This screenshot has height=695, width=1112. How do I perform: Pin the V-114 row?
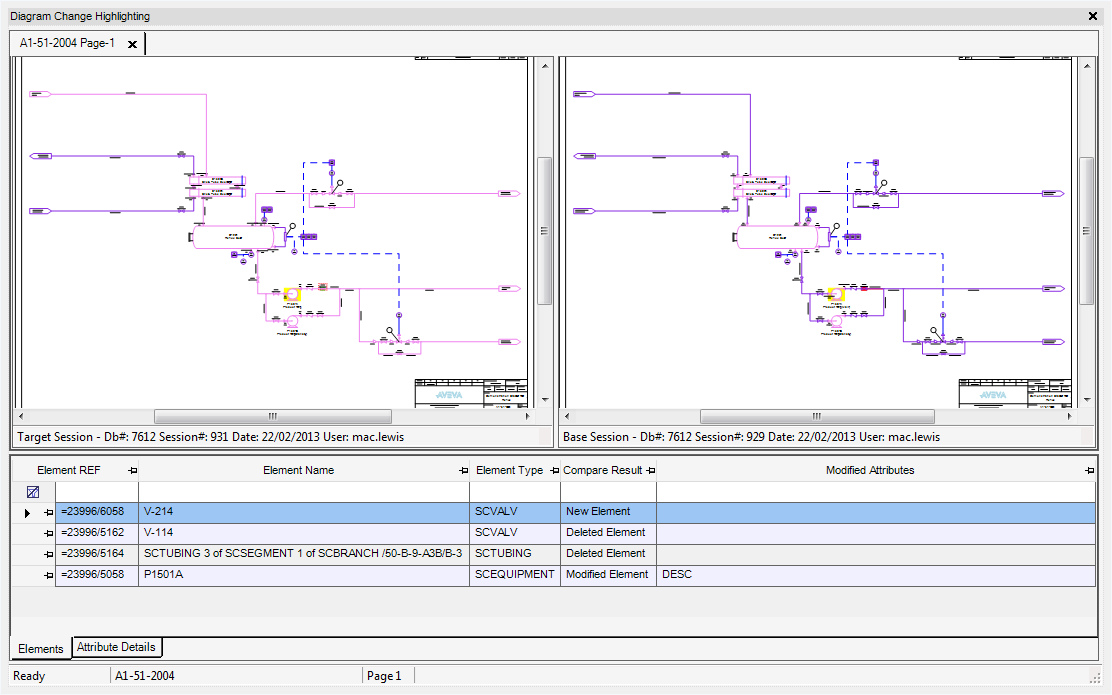[48, 533]
